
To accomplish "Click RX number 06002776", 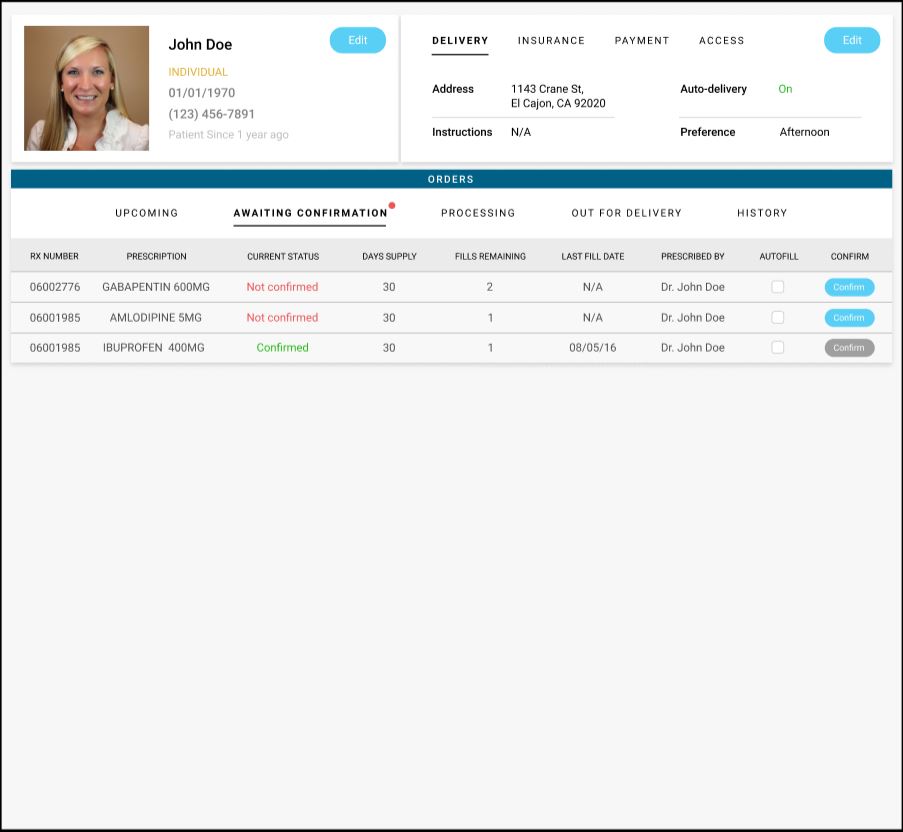I will (x=54, y=287).
